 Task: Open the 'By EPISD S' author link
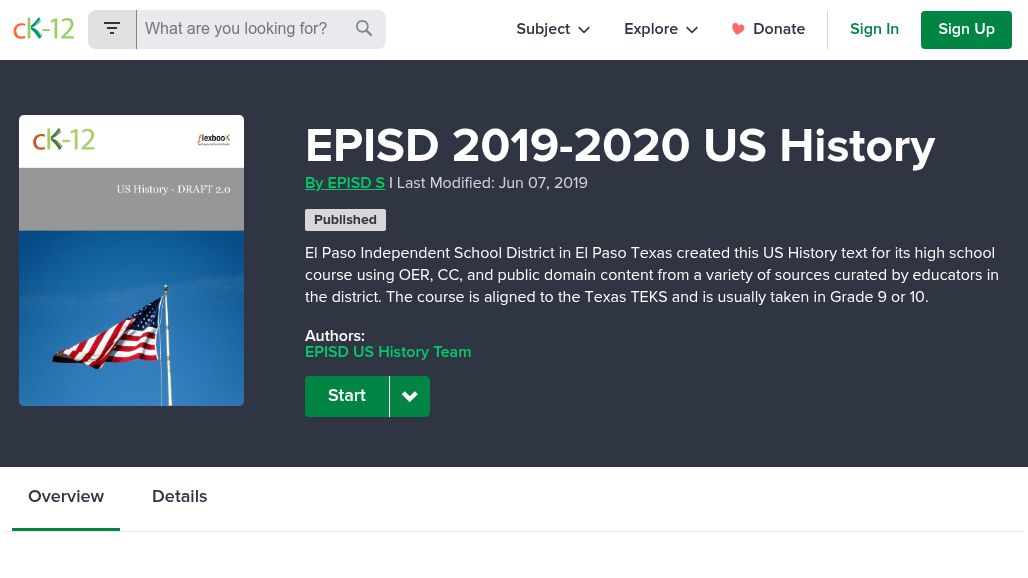tap(345, 183)
